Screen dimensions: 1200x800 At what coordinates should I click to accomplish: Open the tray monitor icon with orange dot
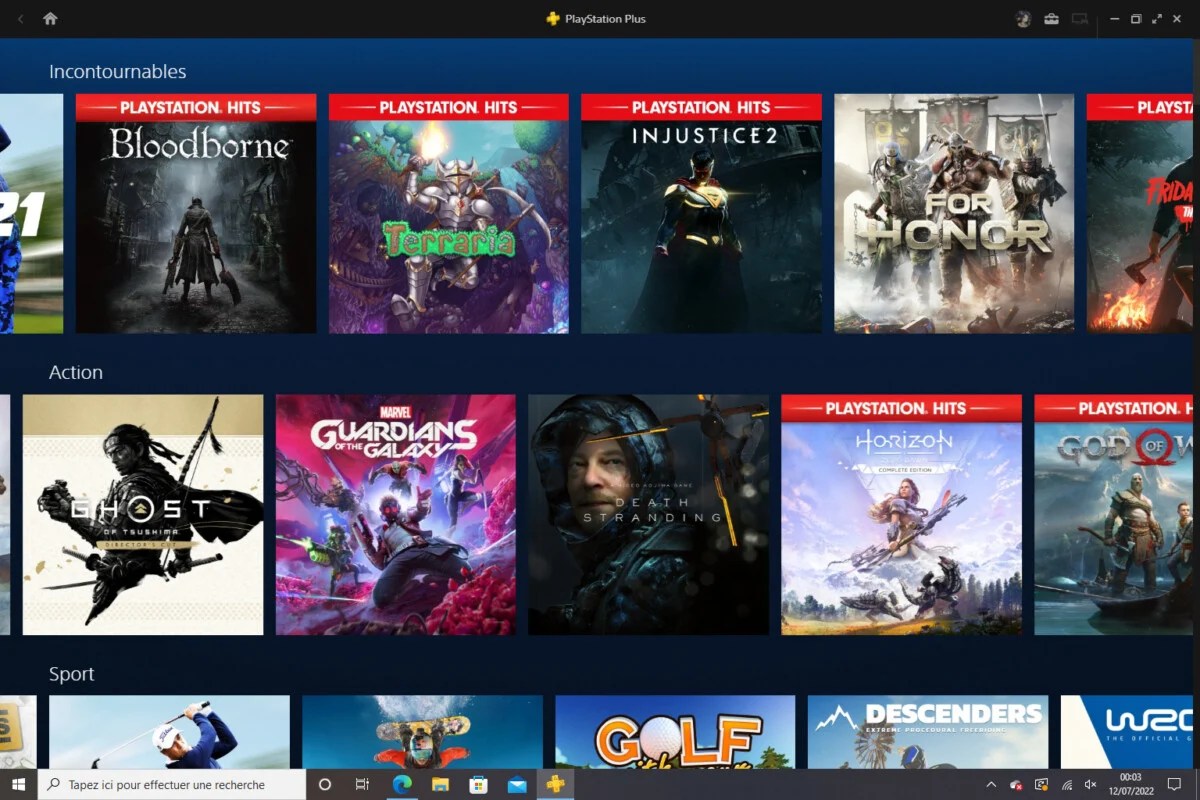click(x=1041, y=785)
